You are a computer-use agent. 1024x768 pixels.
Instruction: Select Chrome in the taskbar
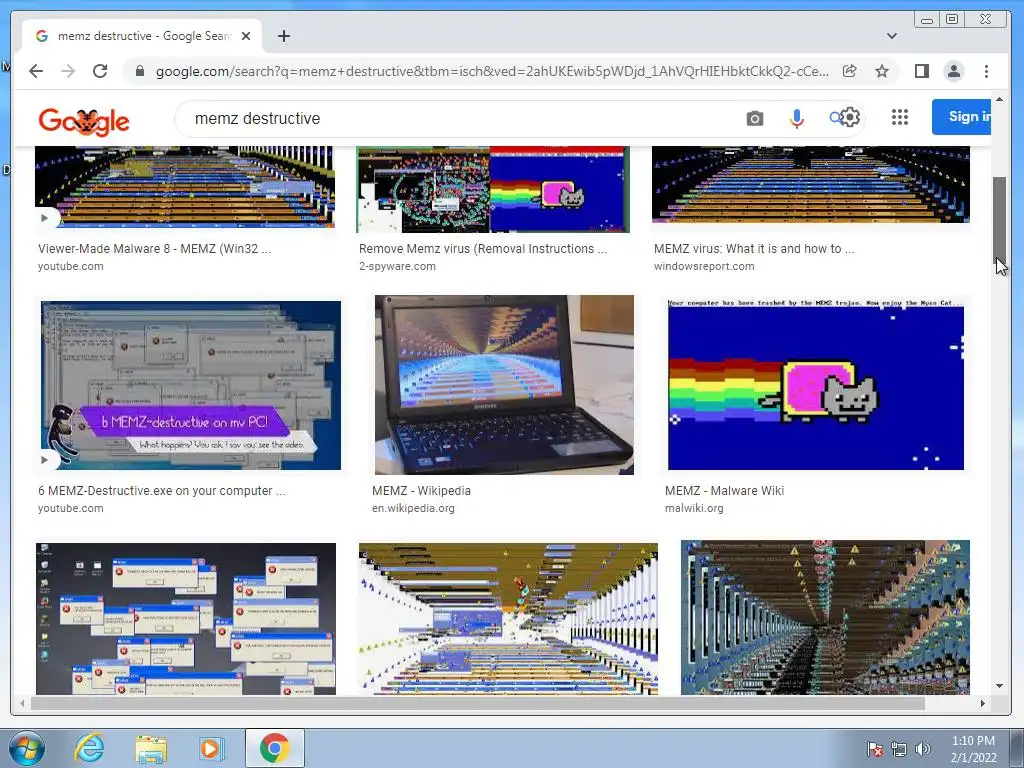[x=275, y=748]
